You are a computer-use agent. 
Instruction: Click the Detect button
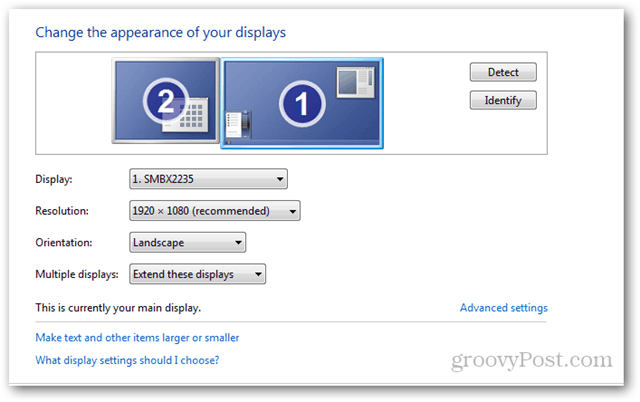coord(503,72)
